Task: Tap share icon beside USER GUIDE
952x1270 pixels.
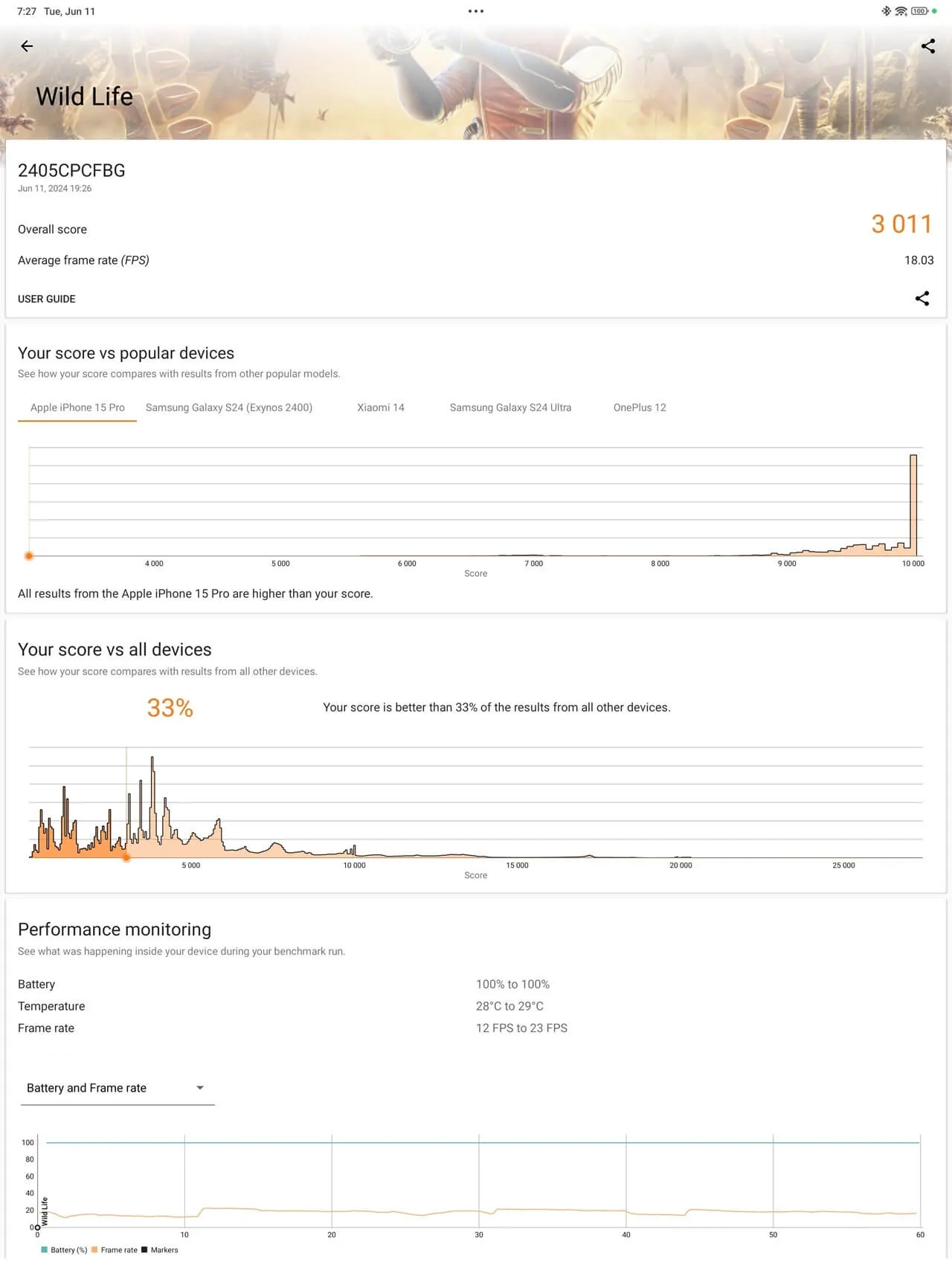Action: 922,299
